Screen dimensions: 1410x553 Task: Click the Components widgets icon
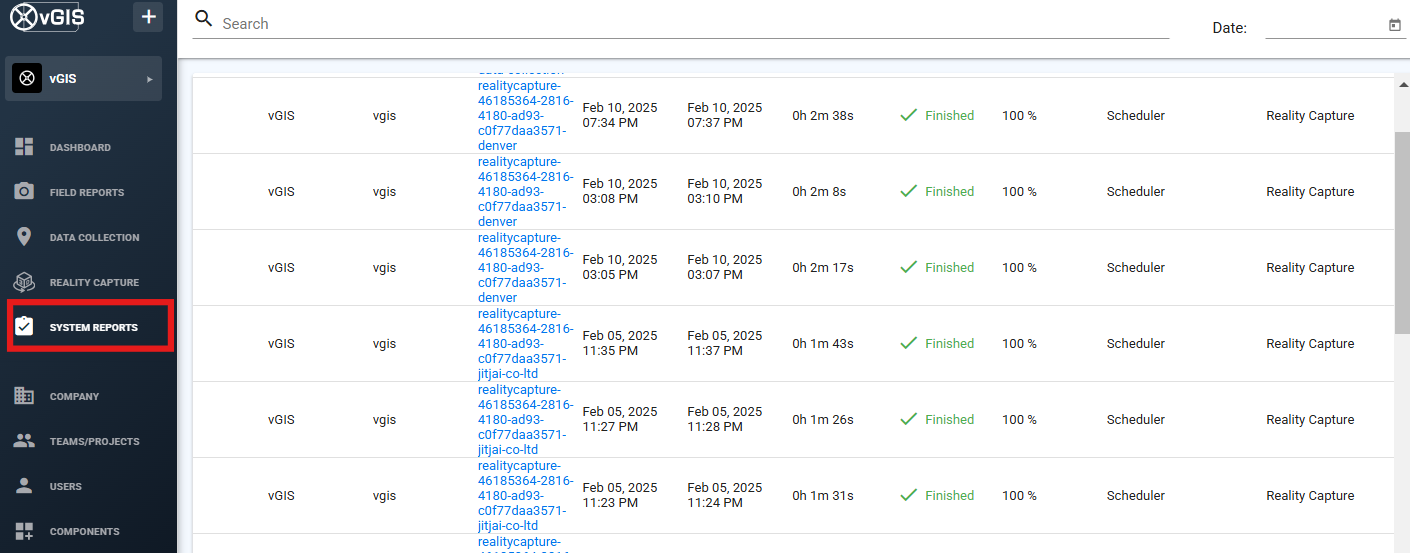[x=25, y=531]
